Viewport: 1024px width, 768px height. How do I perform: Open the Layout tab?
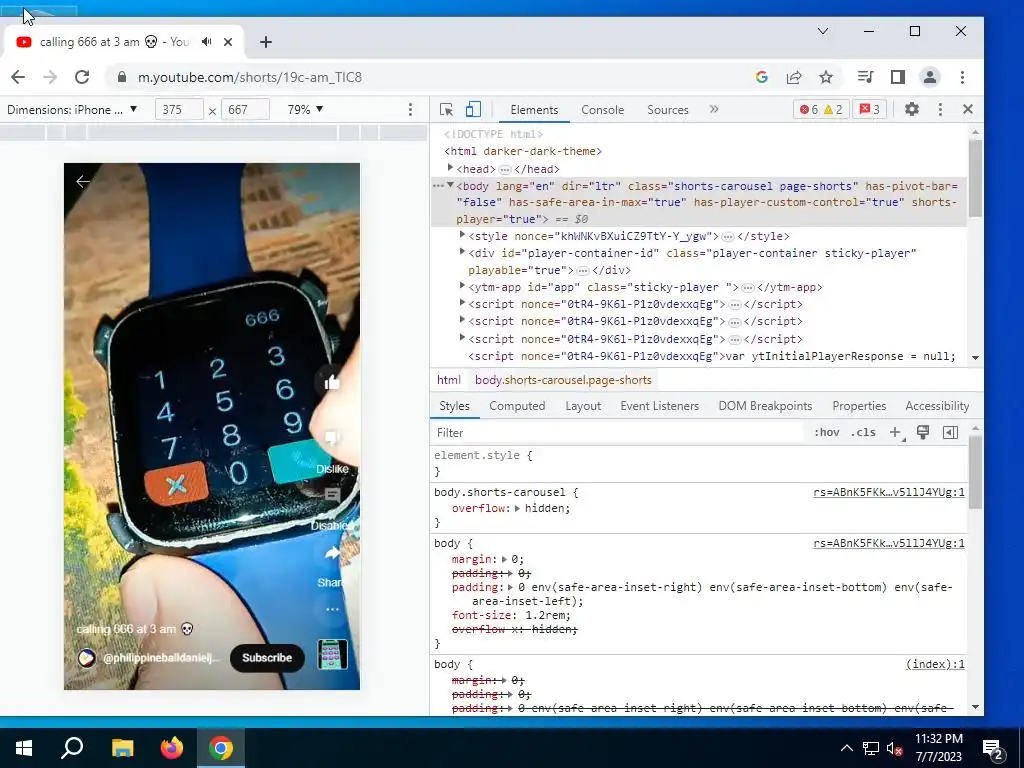(x=583, y=406)
